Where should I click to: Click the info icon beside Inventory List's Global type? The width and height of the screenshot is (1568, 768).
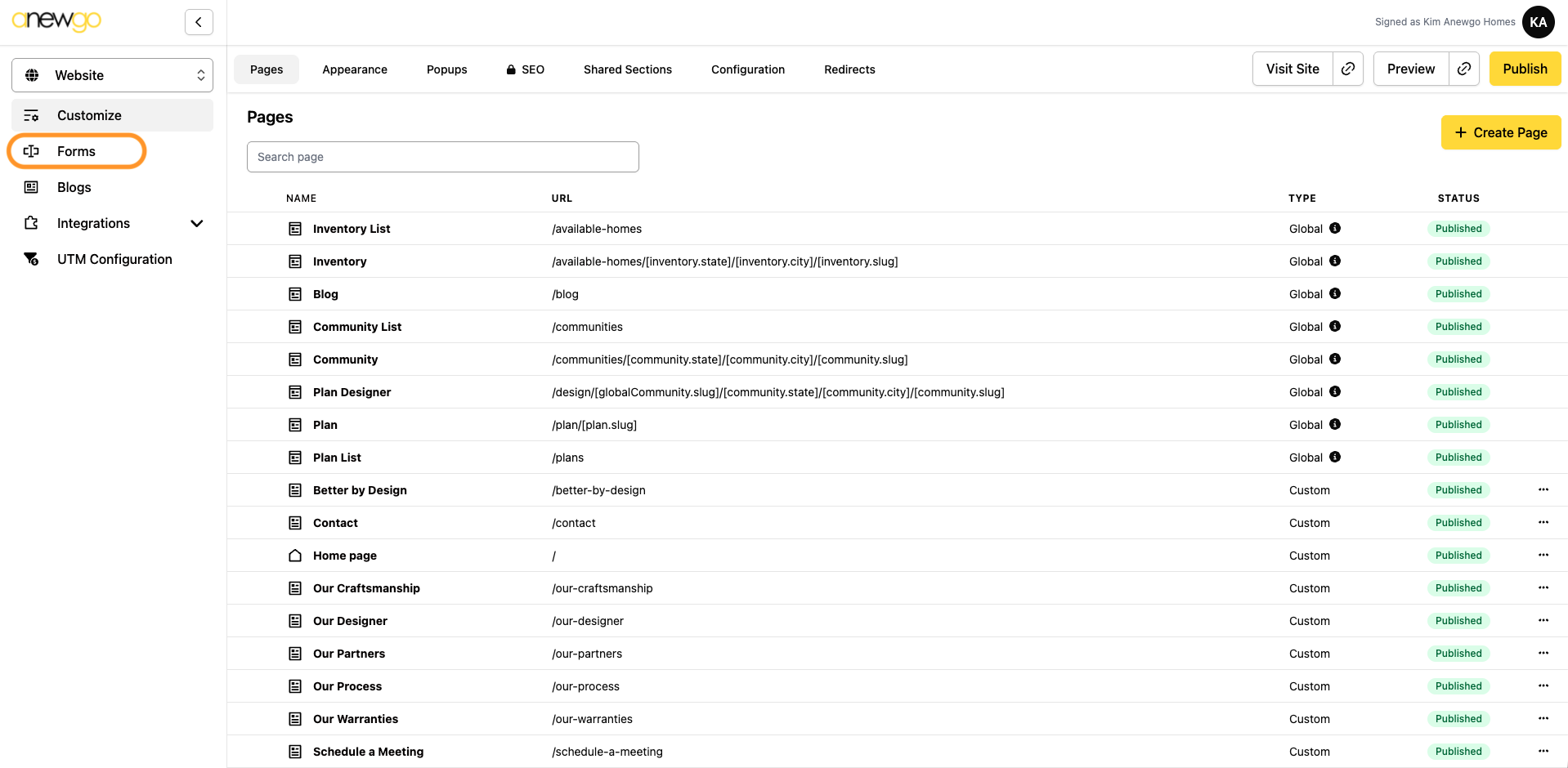coord(1335,228)
